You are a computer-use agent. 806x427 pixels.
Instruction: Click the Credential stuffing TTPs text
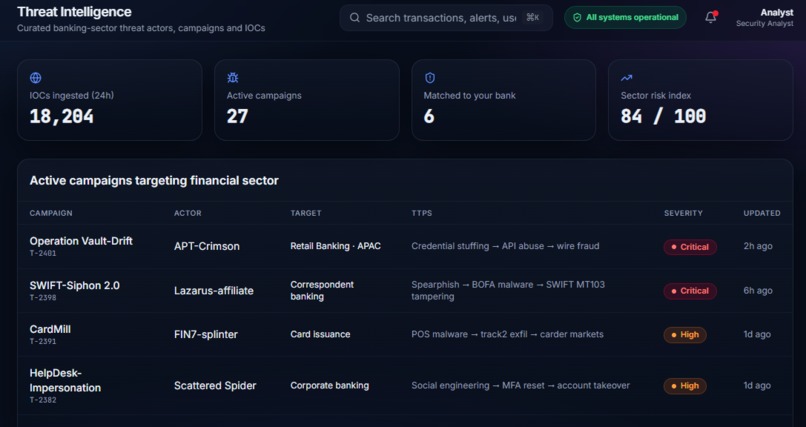coord(505,246)
